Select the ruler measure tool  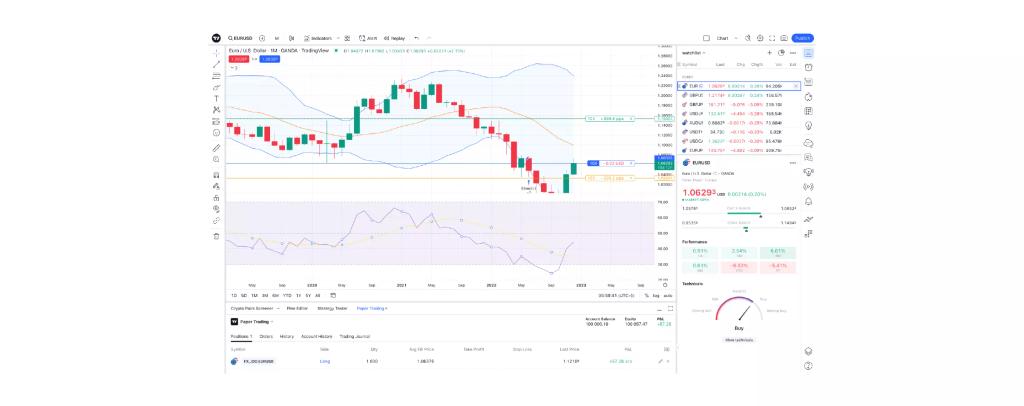216,148
